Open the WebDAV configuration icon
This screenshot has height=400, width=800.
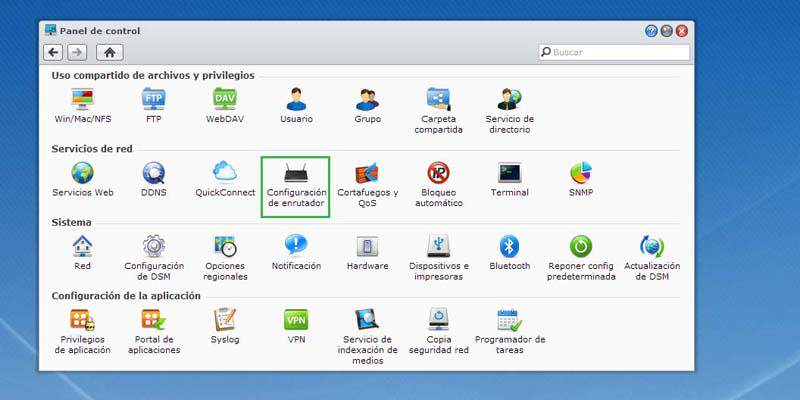(225, 99)
